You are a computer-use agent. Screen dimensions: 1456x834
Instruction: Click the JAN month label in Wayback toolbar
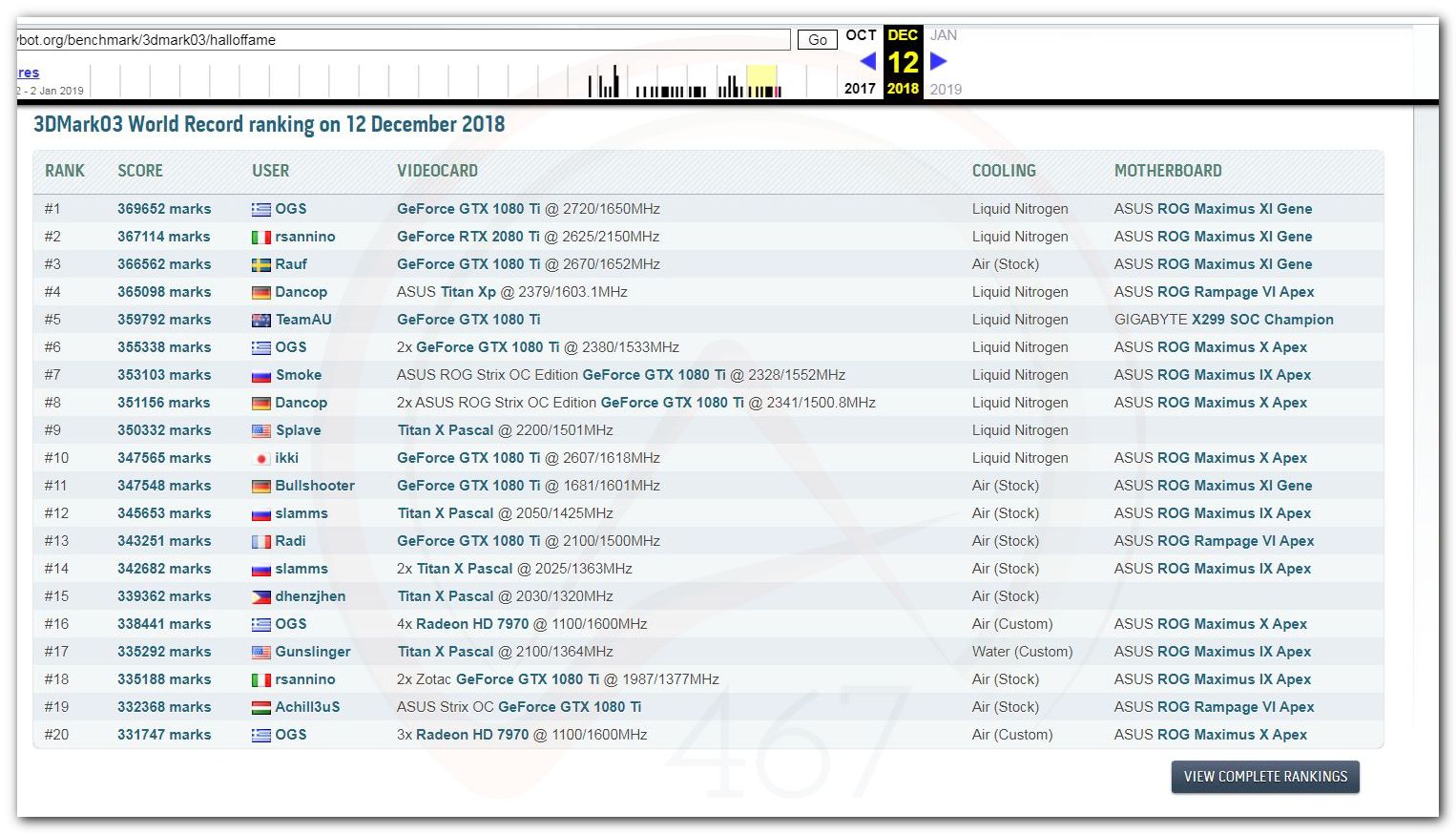point(944,35)
